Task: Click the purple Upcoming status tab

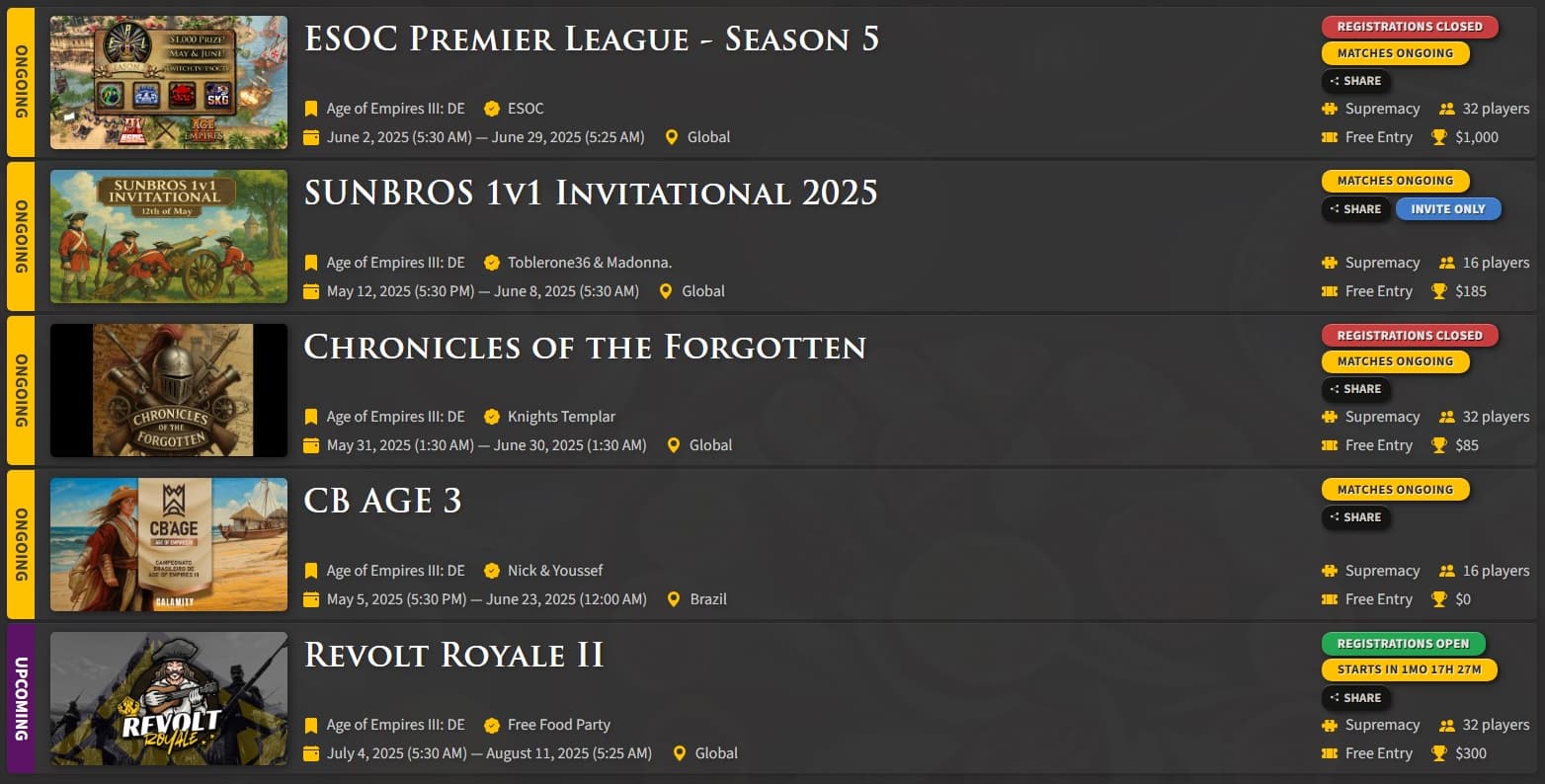Action: pos(21,698)
